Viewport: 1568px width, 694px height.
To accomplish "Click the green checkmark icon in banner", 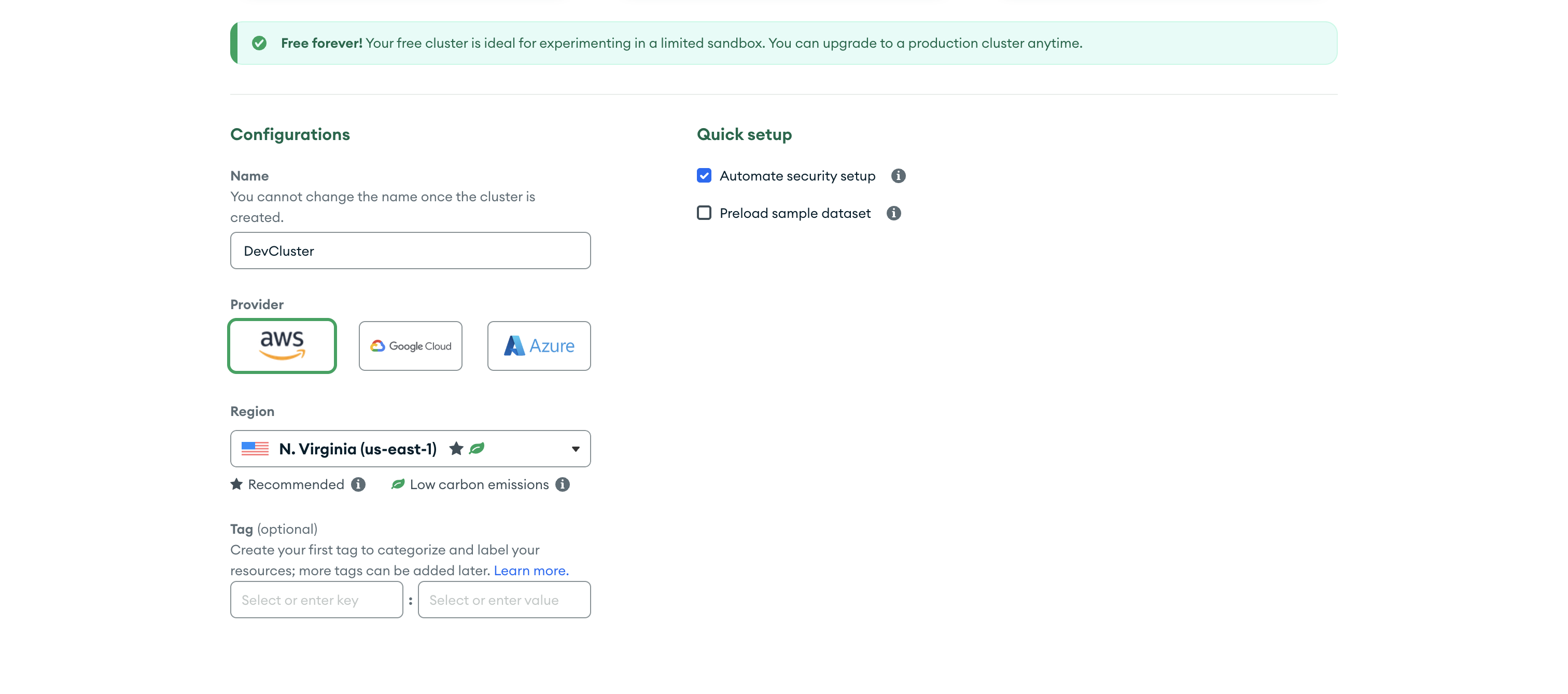I will tap(259, 43).
